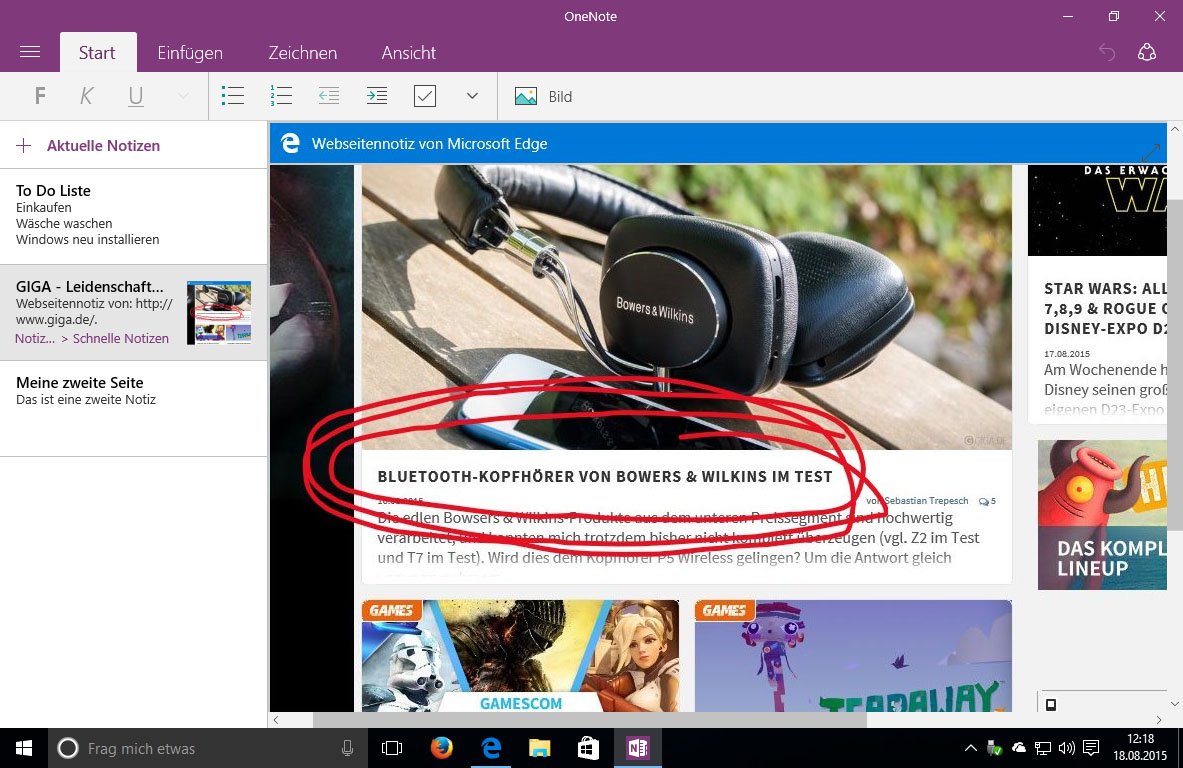This screenshot has height=768, width=1183.
Task: Click the Tearaway games image tile
Action: [x=853, y=656]
